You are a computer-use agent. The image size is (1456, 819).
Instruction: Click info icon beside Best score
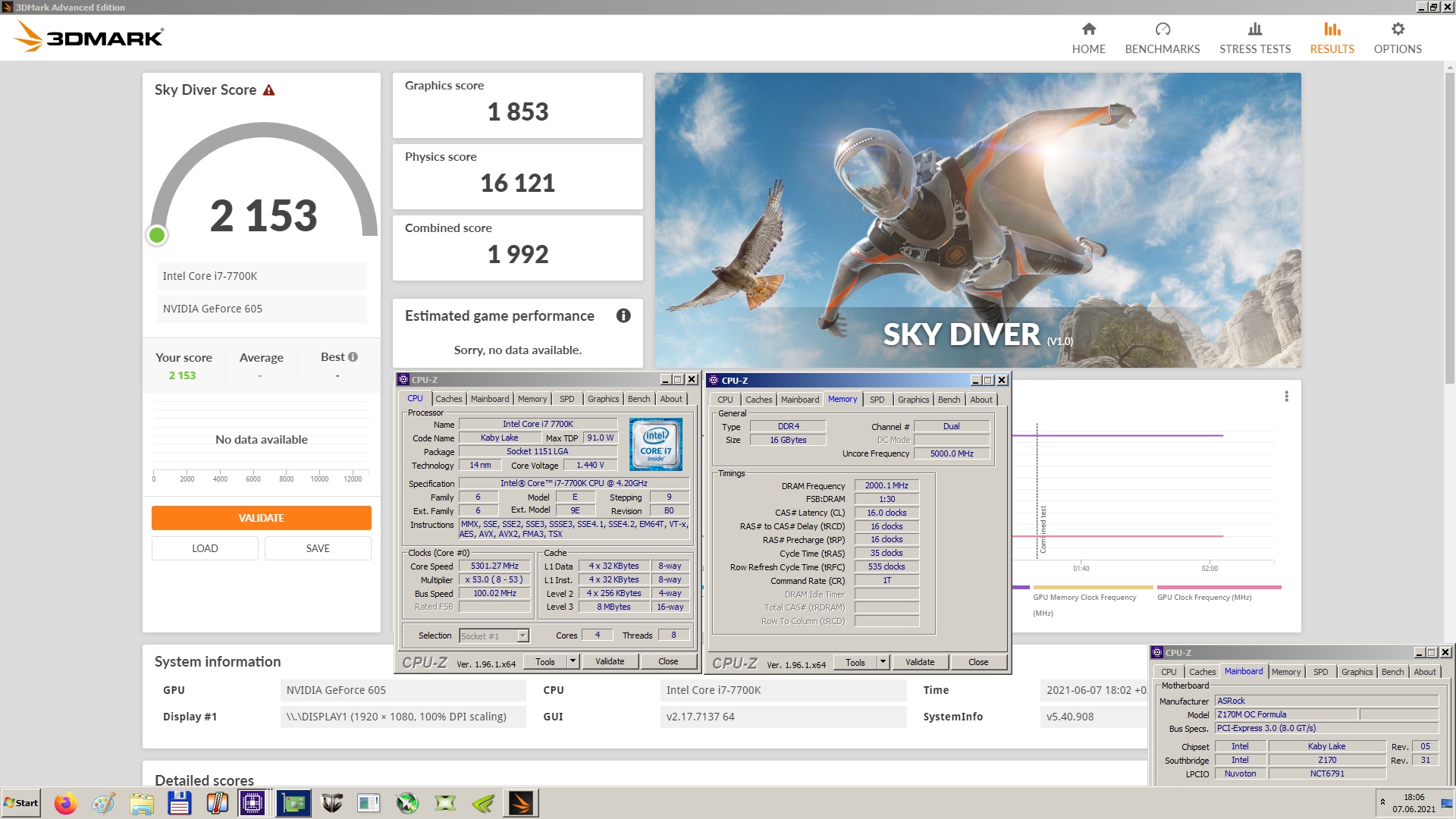click(x=353, y=357)
